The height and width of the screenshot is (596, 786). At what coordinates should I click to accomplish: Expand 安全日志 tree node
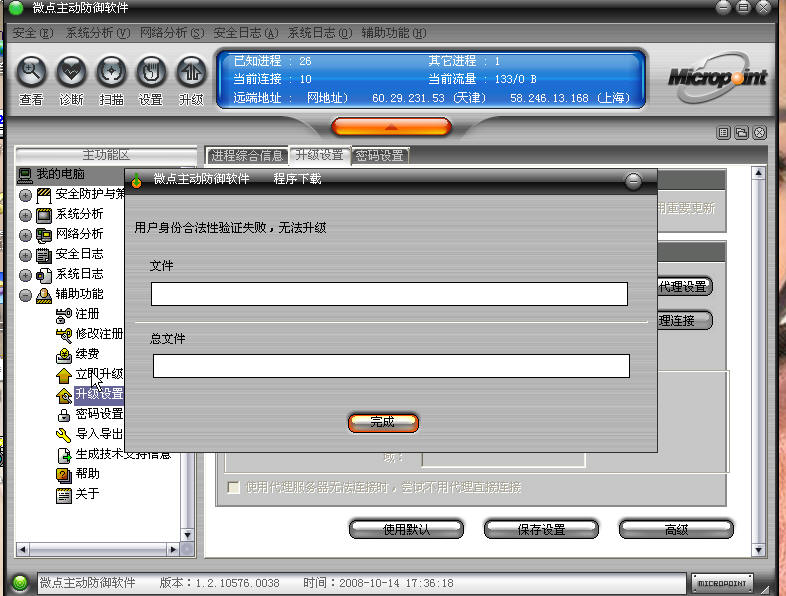26,255
